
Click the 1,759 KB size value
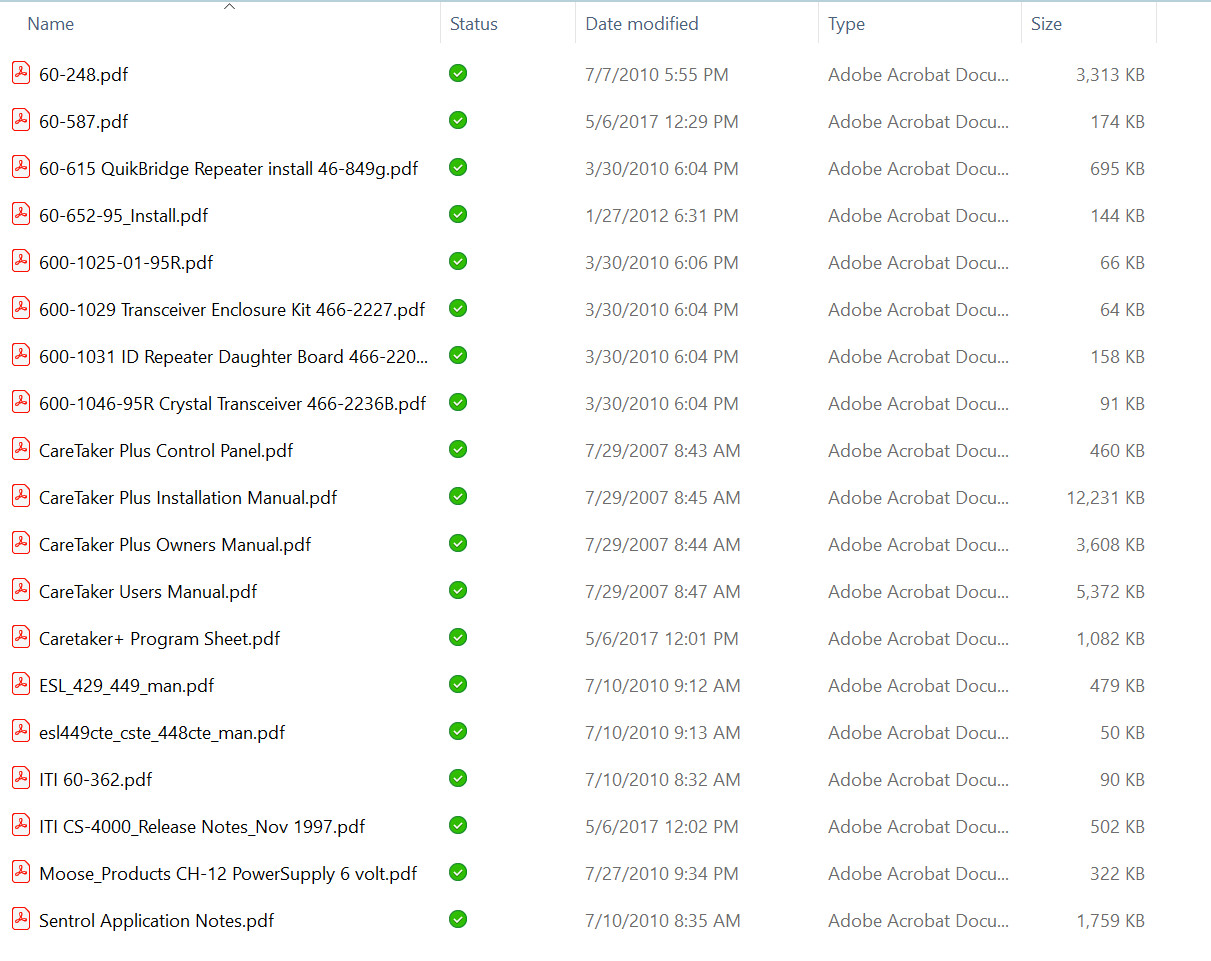pos(1111,921)
